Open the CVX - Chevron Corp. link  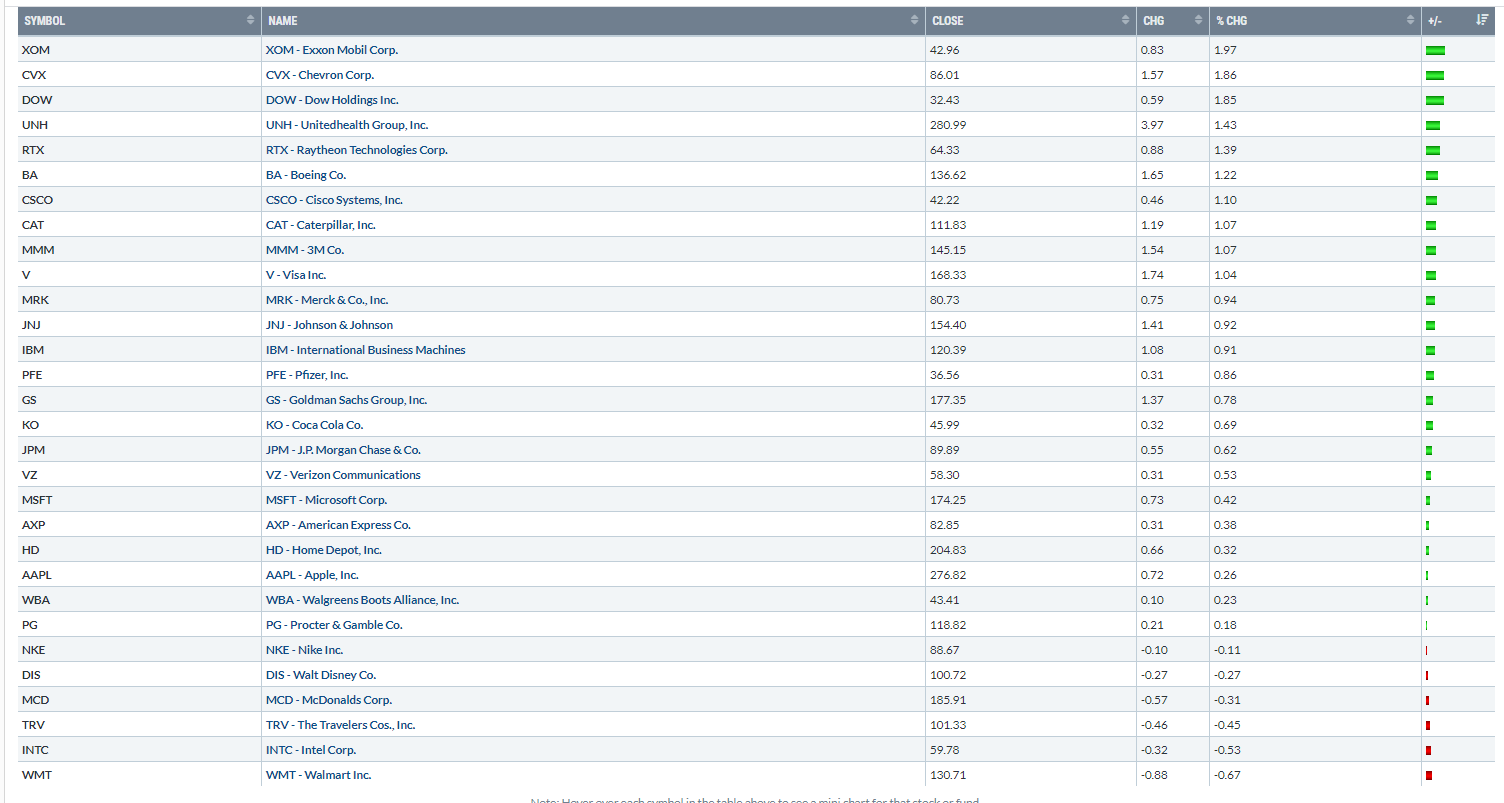(320, 75)
